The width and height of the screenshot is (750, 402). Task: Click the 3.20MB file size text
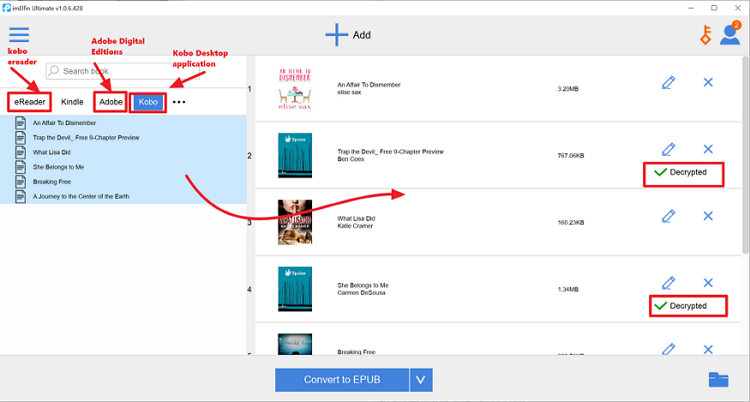[x=568, y=89]
